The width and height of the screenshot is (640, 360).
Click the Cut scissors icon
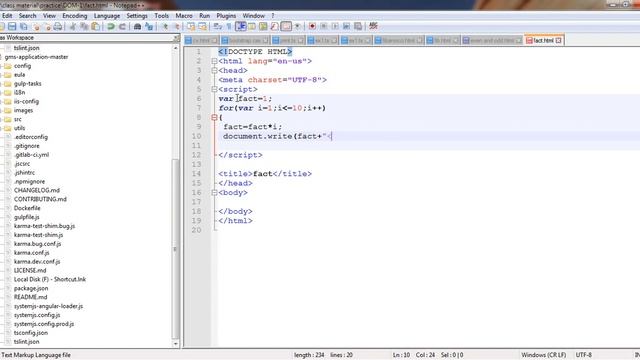coord(73,27)
